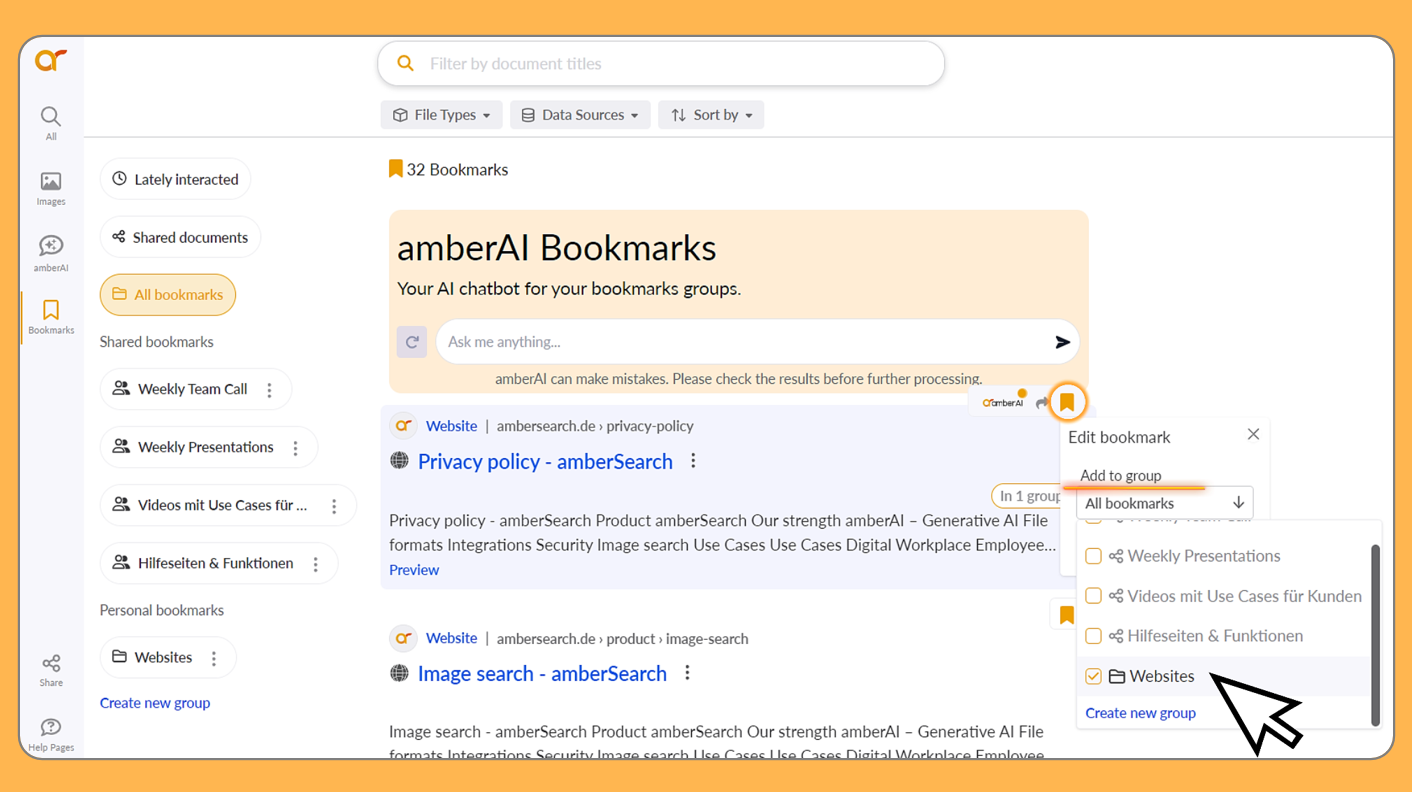This screenshot has height=792, width=1412.
Task: Select the Shared documents filter
Action: (x=180, y=237)
